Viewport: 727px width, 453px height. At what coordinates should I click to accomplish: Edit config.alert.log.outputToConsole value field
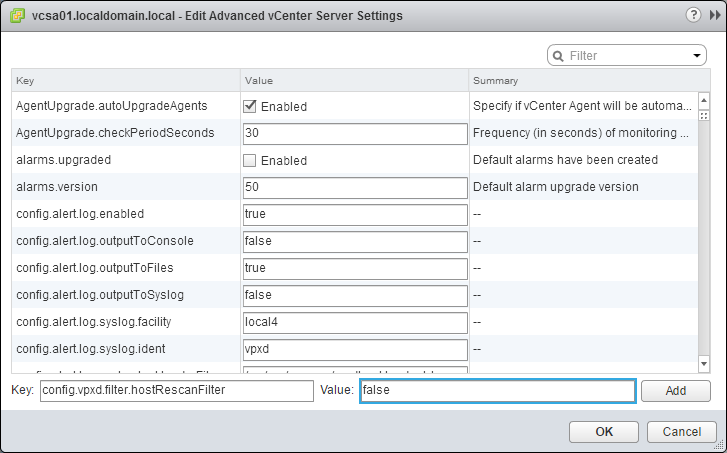pos(355,241)
